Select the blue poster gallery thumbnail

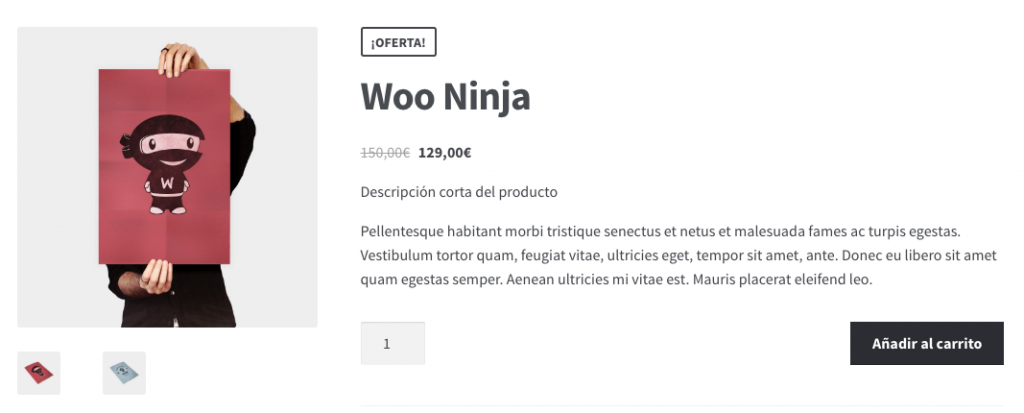click(124, 373)
